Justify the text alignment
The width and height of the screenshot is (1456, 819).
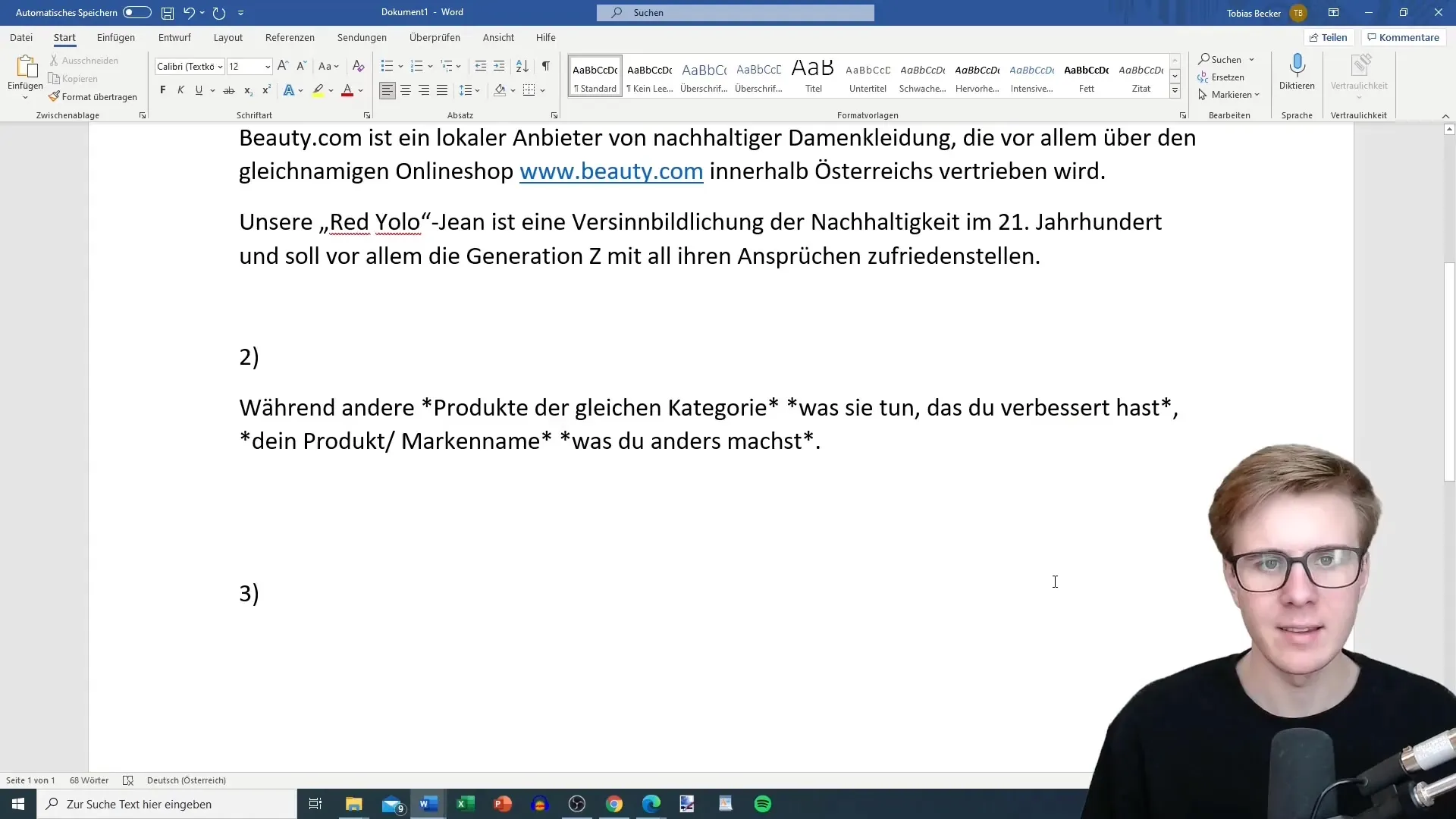coord(442,90)
